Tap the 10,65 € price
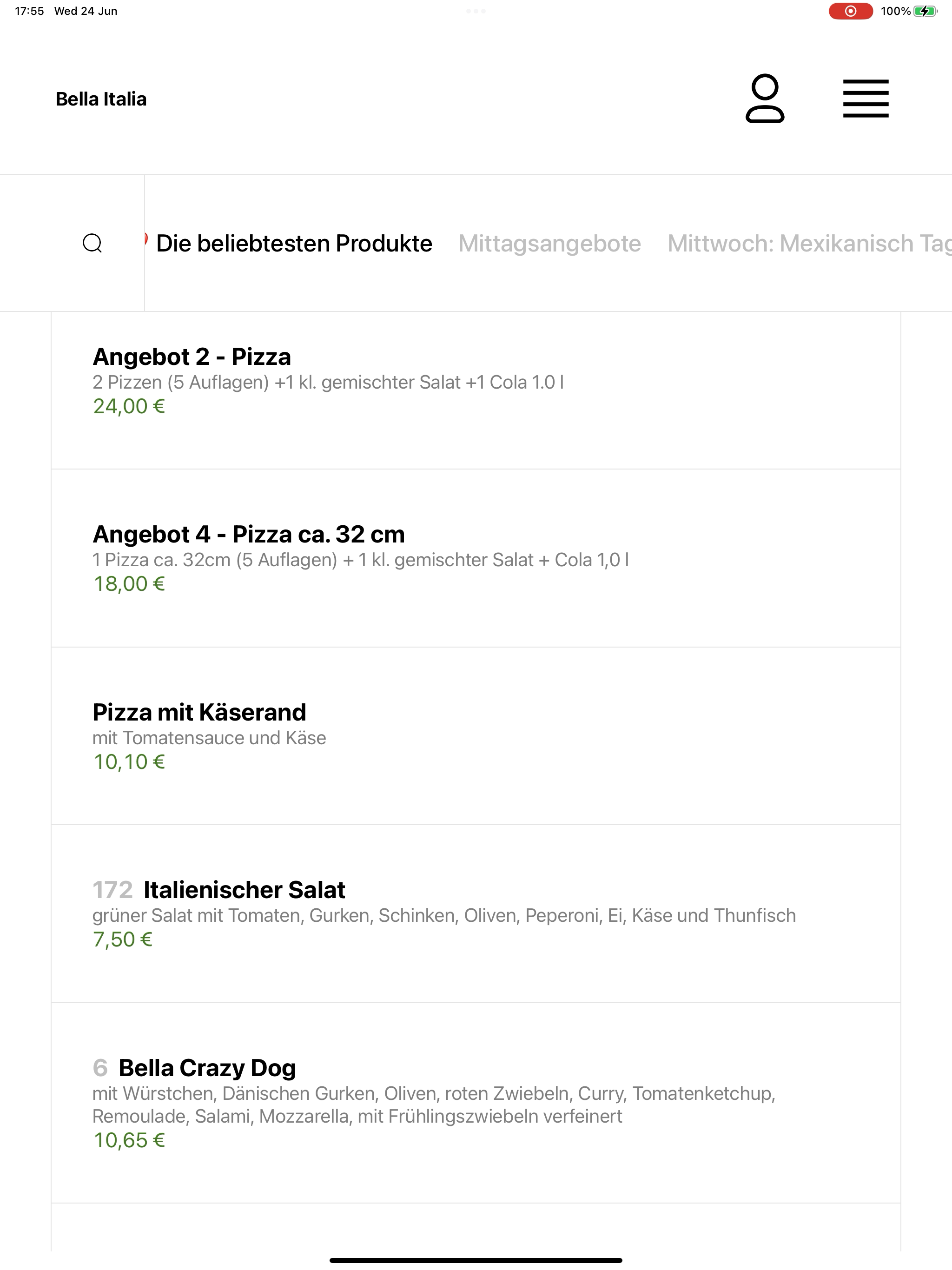This screenshot has width=952, height=1270. pyautogui.click(x=129, y=1140)
